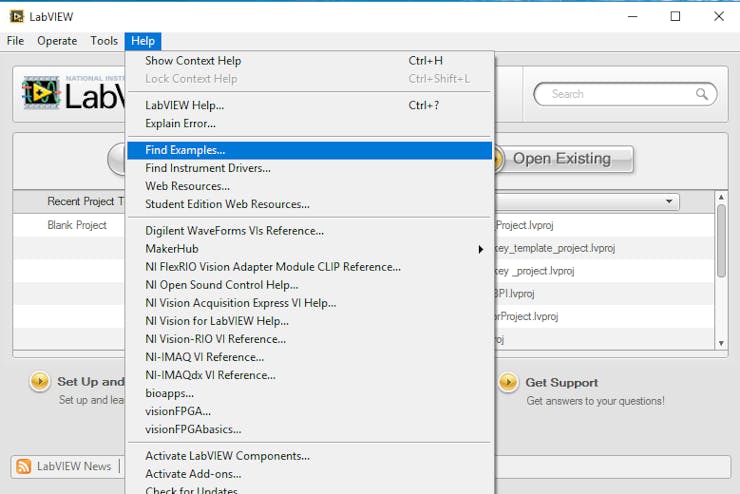Click the recent files scrollbar thumb
This screenshot has height=494, width=740.
click(721, 241)
